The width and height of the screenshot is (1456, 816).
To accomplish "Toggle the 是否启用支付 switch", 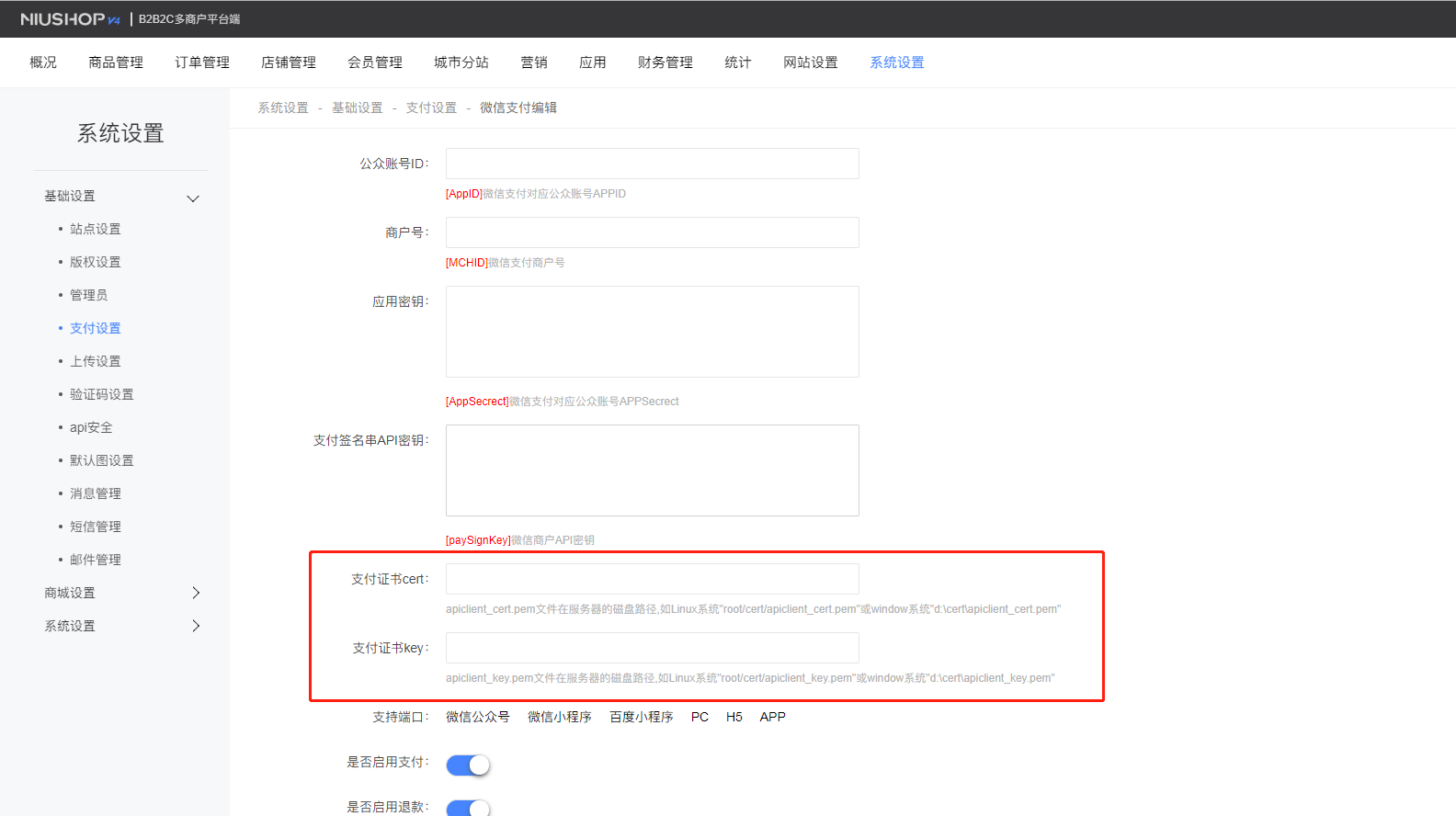I will (469, 765).
